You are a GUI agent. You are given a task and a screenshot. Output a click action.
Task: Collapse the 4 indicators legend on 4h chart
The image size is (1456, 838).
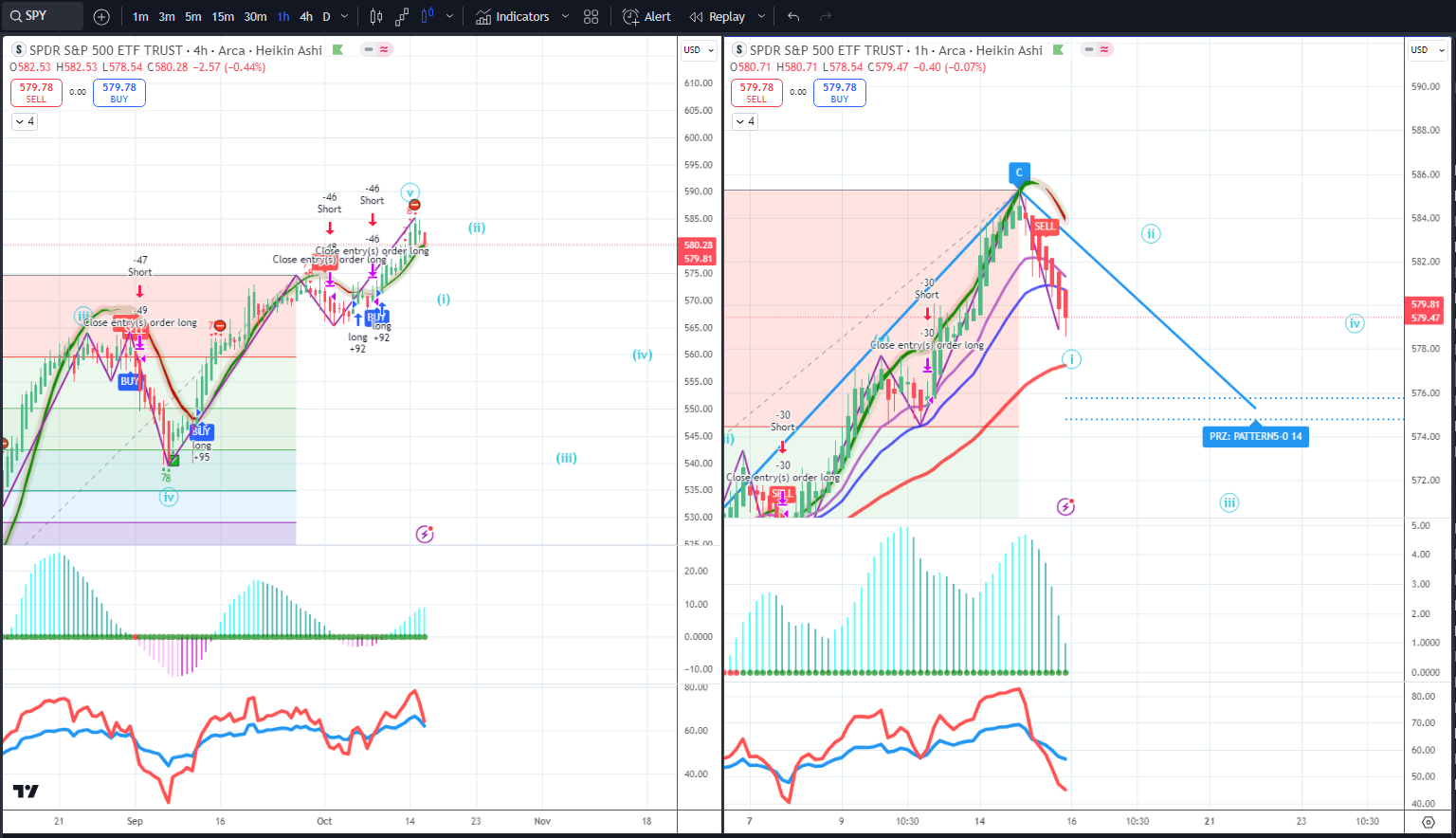[x=25, y=121]
